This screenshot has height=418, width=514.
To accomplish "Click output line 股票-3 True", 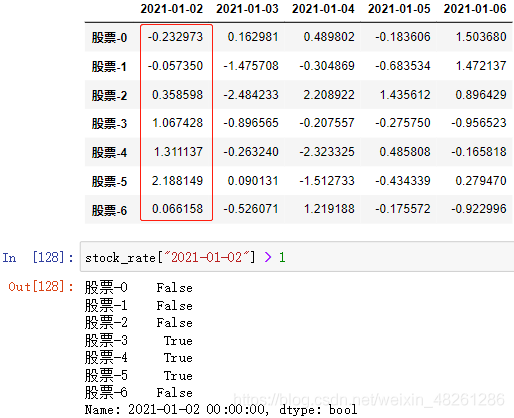I will click(139, 340).
